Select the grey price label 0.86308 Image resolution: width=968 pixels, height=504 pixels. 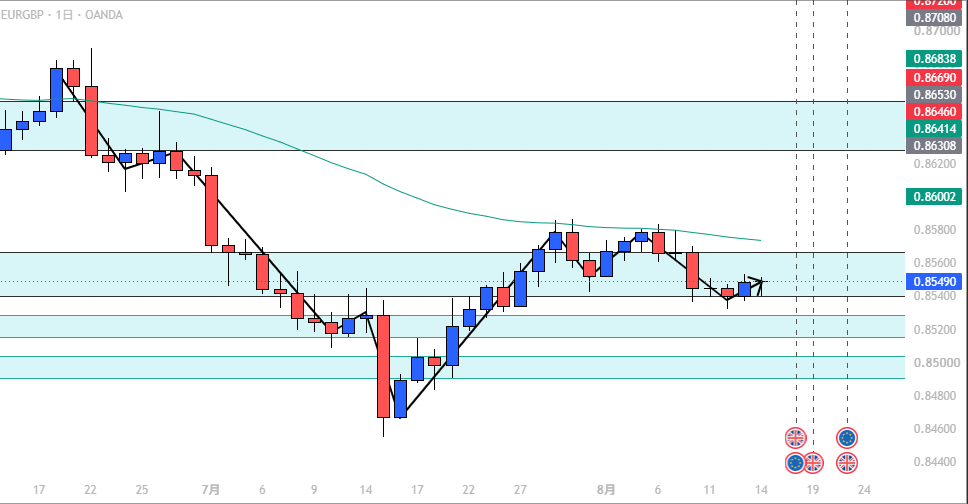point(933,146)
